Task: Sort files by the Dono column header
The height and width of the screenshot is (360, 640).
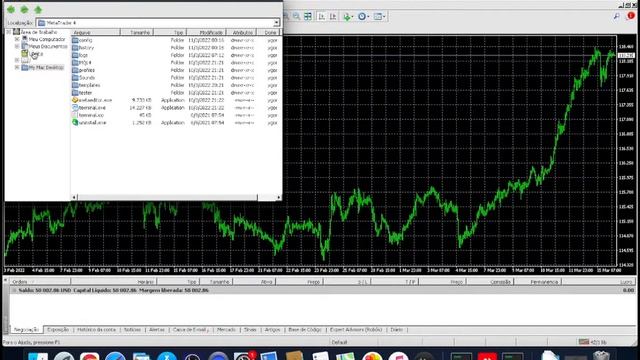Action: tap(269, 32)
